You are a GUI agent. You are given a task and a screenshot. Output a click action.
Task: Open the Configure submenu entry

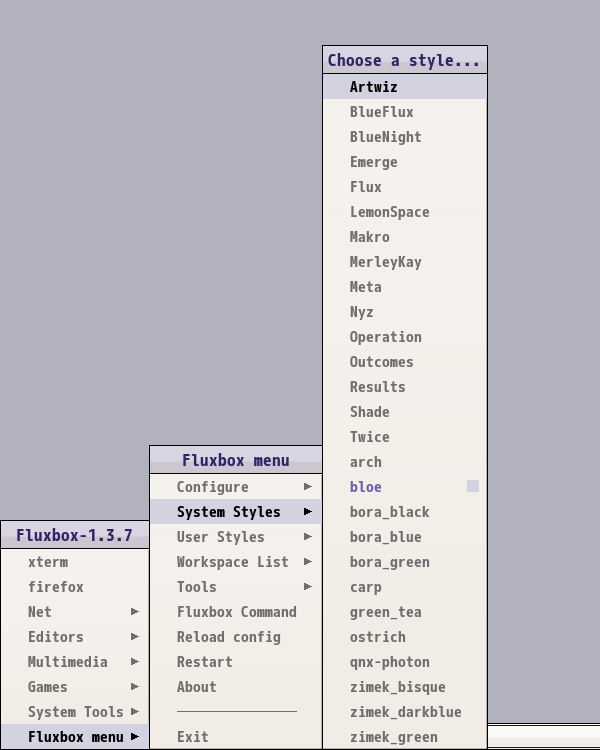[x=235, y=486]
